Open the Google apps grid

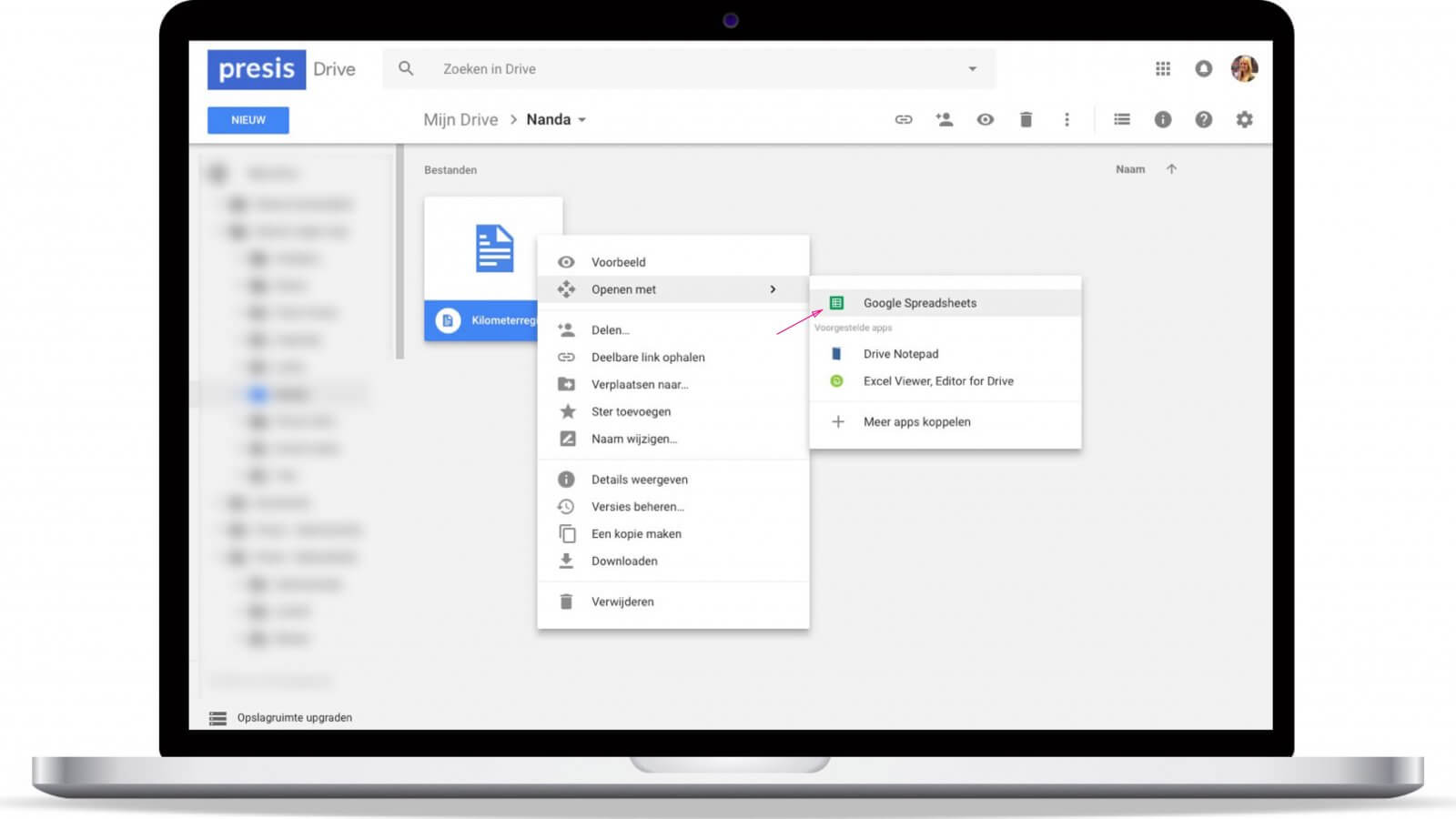click(1163, 68)
